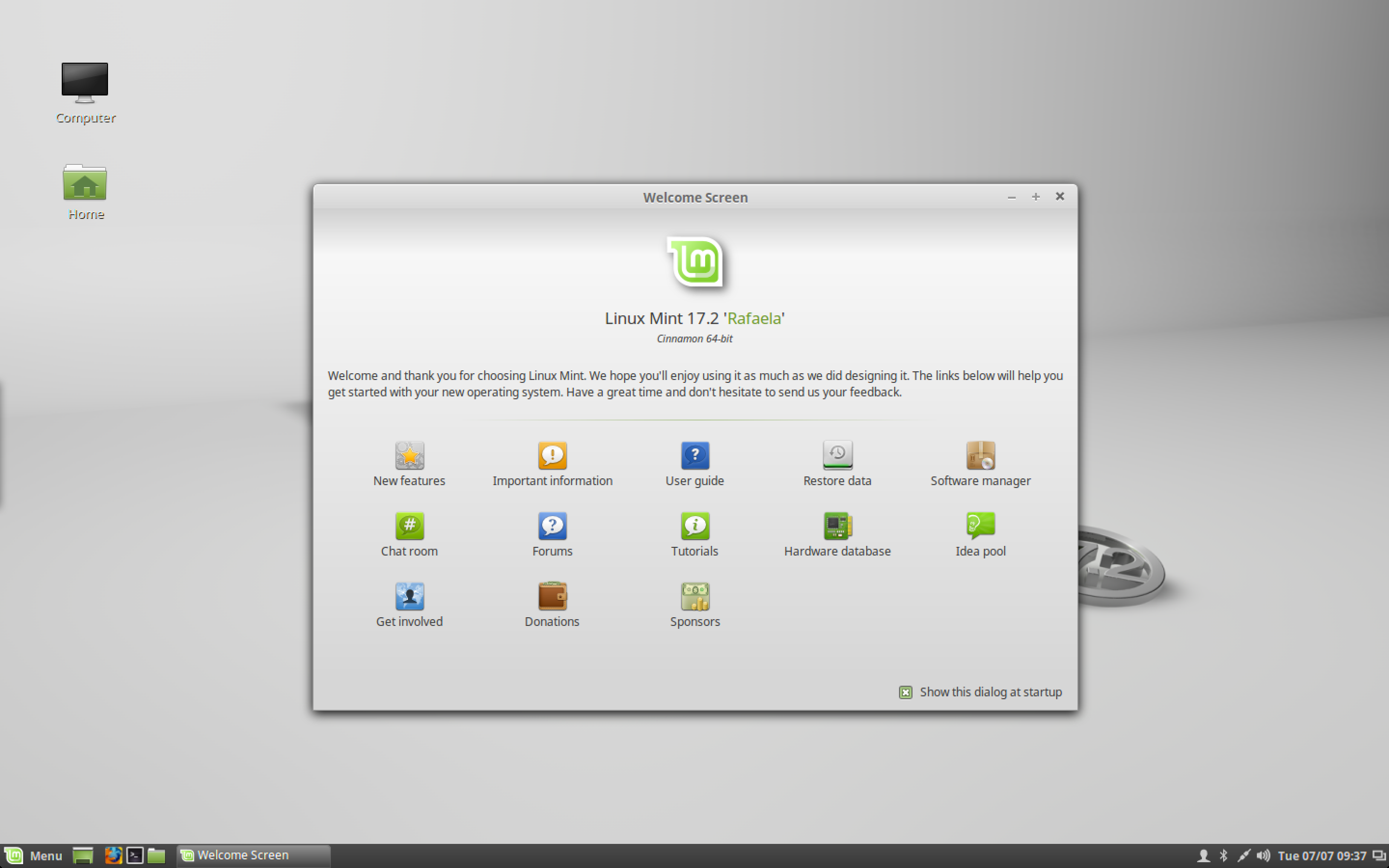Browse Idea pool submissions
The height and width of the screenshot is (868, 1389).
click(979, 533)
